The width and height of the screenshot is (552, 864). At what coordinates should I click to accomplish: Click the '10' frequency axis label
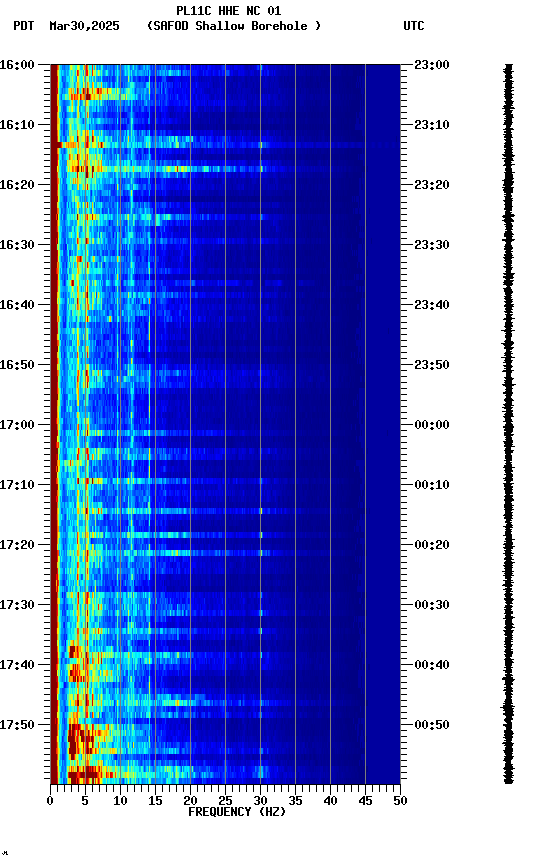(x=120, y=801)
